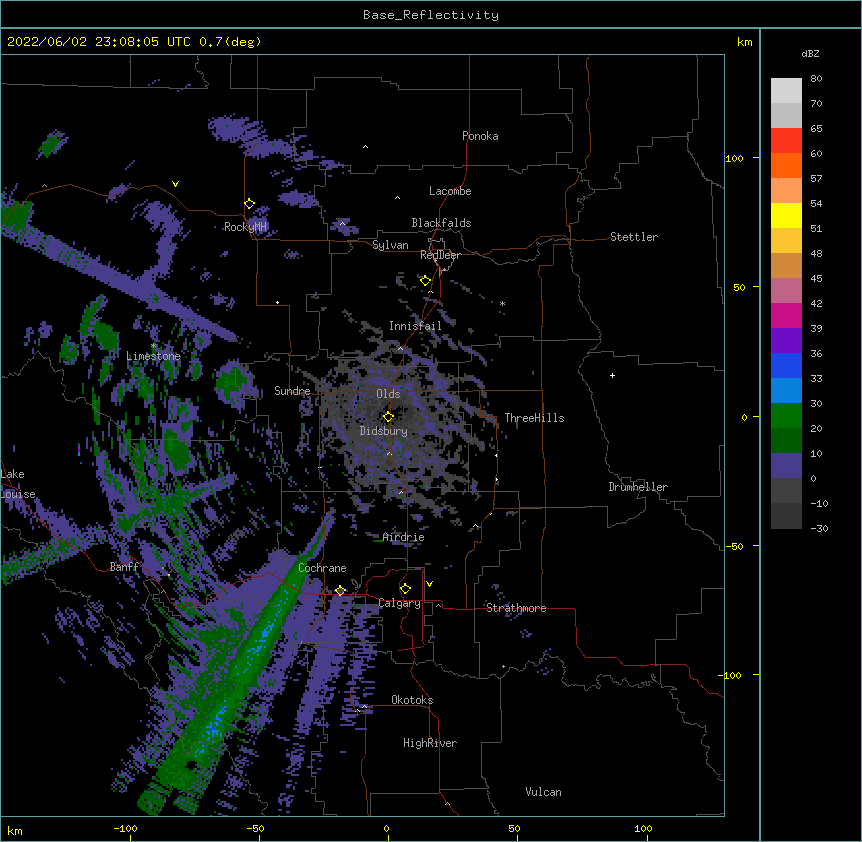The image size is (862, 842).
Task: Click the km label at the top right
Action: coord(744,42)
